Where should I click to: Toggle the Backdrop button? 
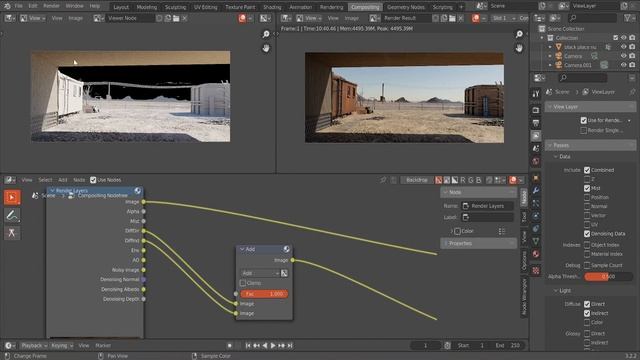click(417, 180)
